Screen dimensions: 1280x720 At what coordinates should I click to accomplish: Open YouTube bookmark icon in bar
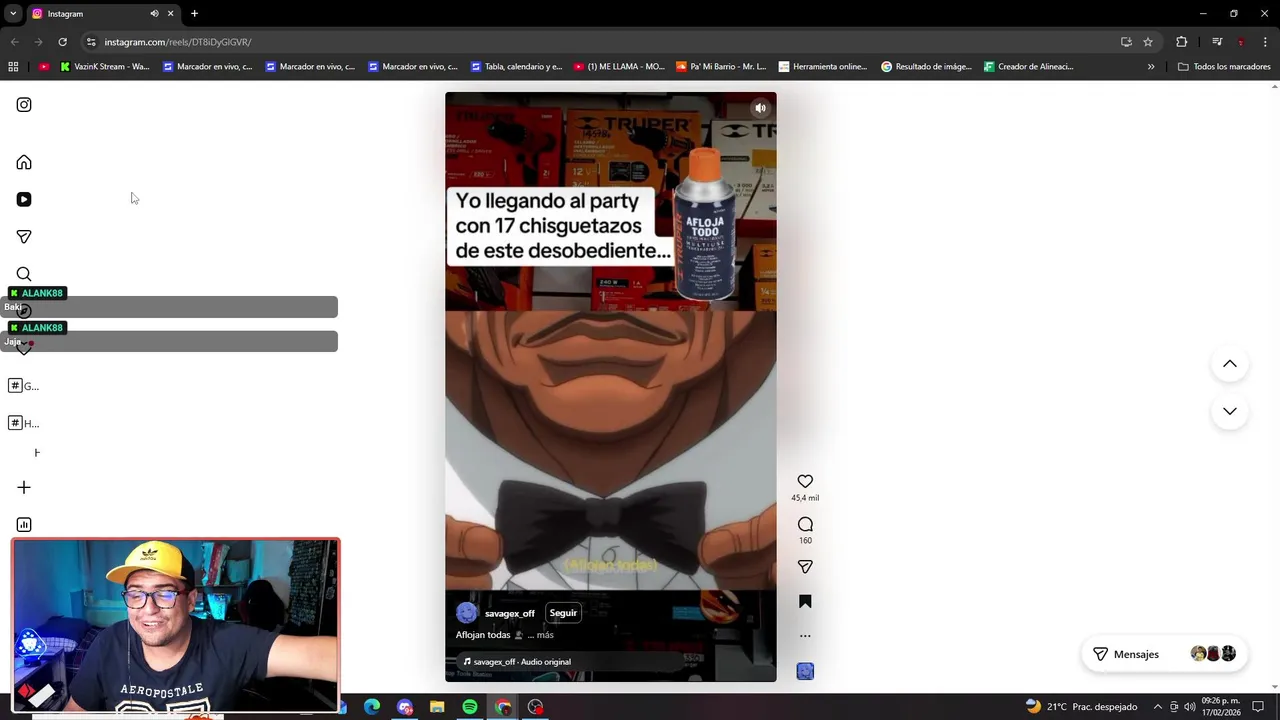[x=44, y=67]
